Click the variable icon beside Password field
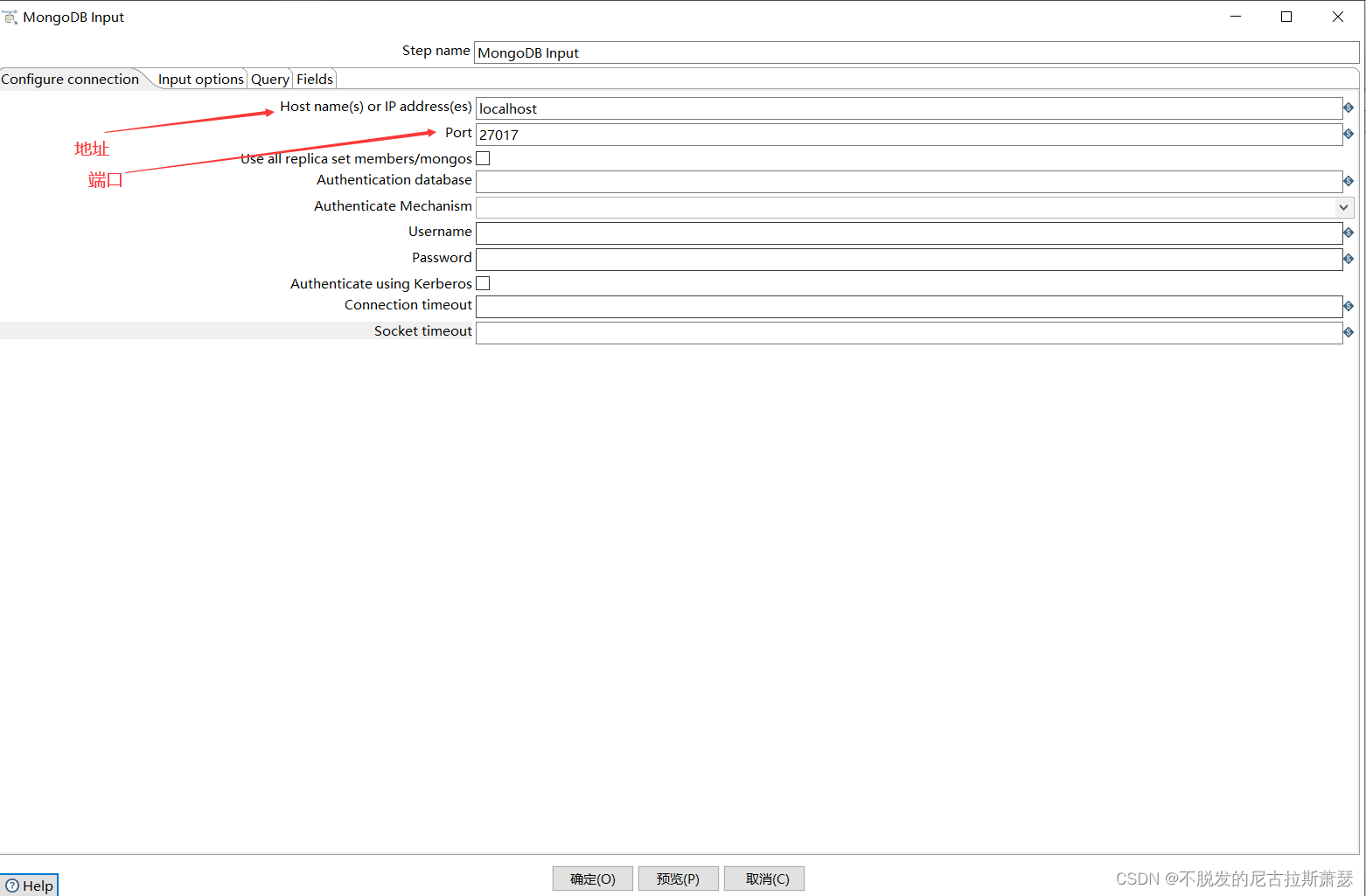 1349,259
